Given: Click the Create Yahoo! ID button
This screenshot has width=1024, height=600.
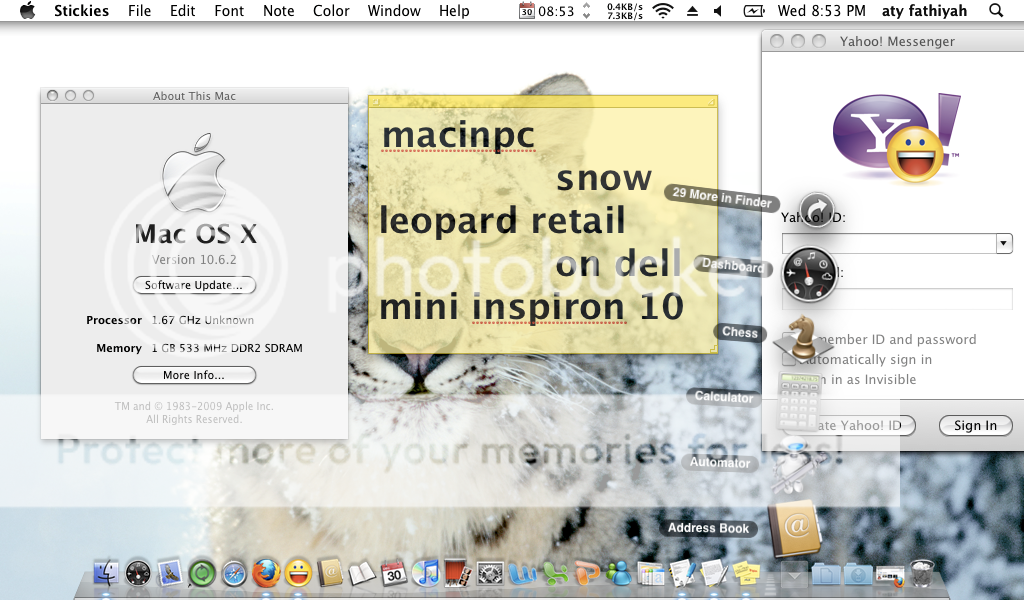Looking at the screenshot, I should 849,426.
